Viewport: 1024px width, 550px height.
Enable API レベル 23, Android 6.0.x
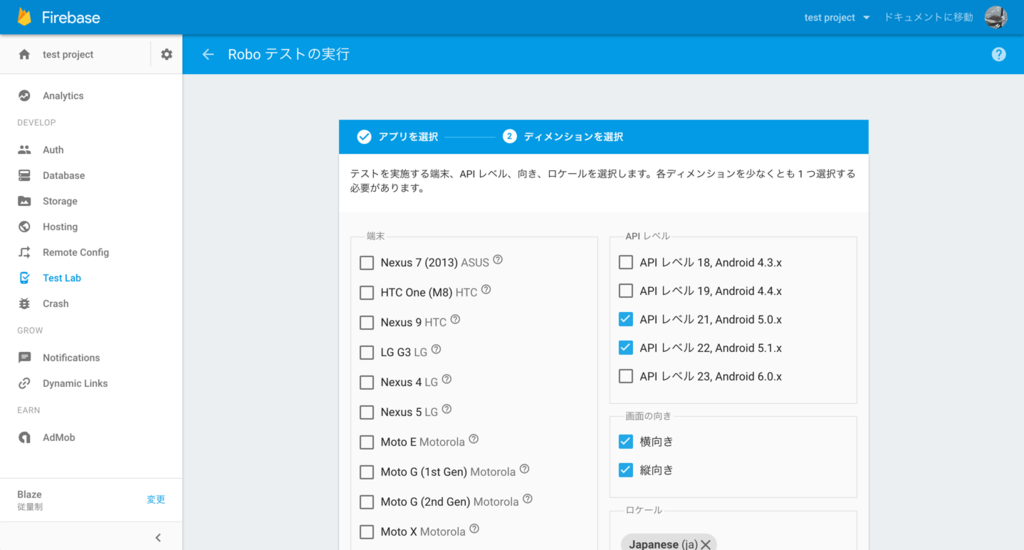point(626,376)
